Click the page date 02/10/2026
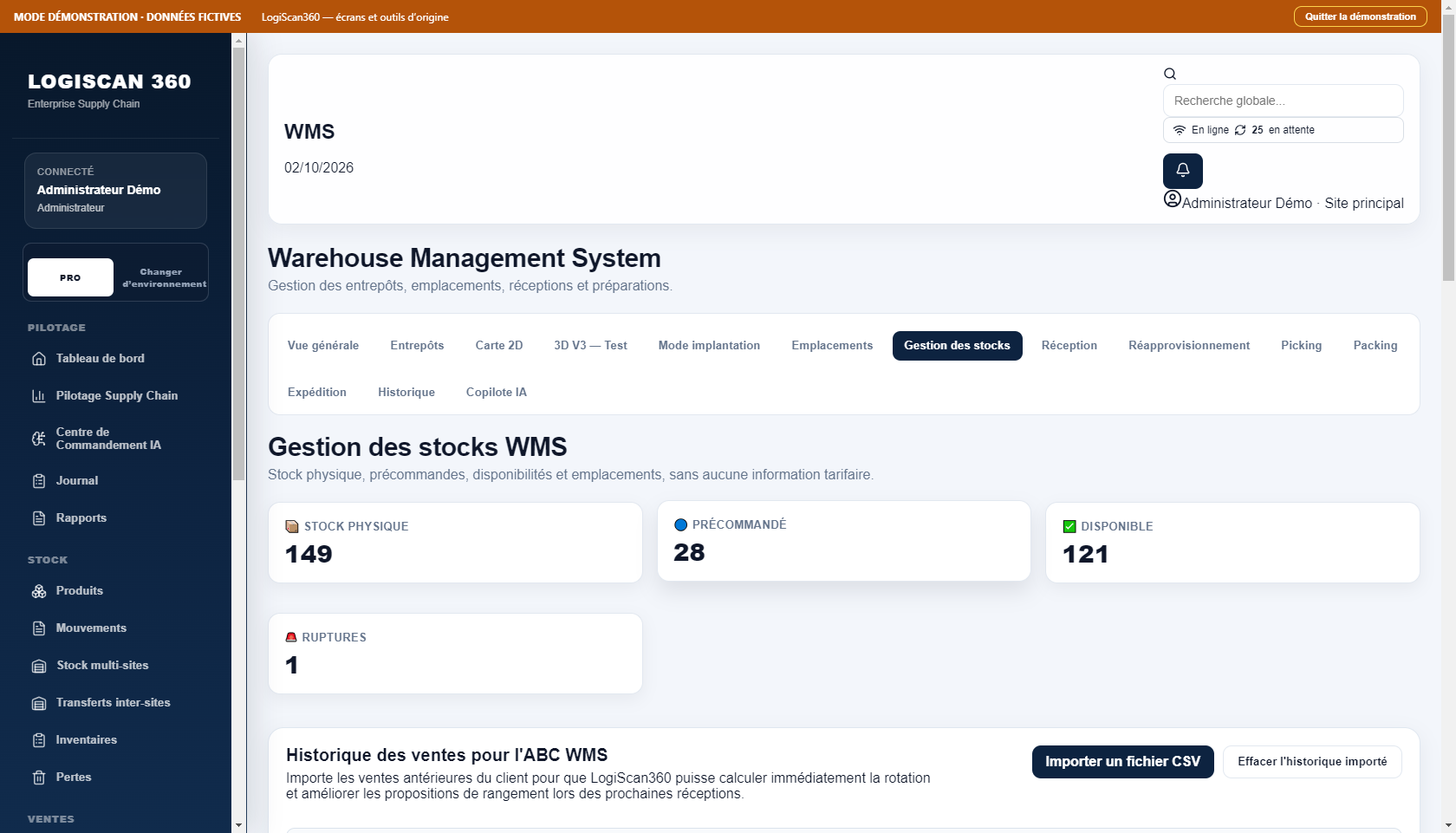This screenshot has width=1456, height=833. click(319, 168)
